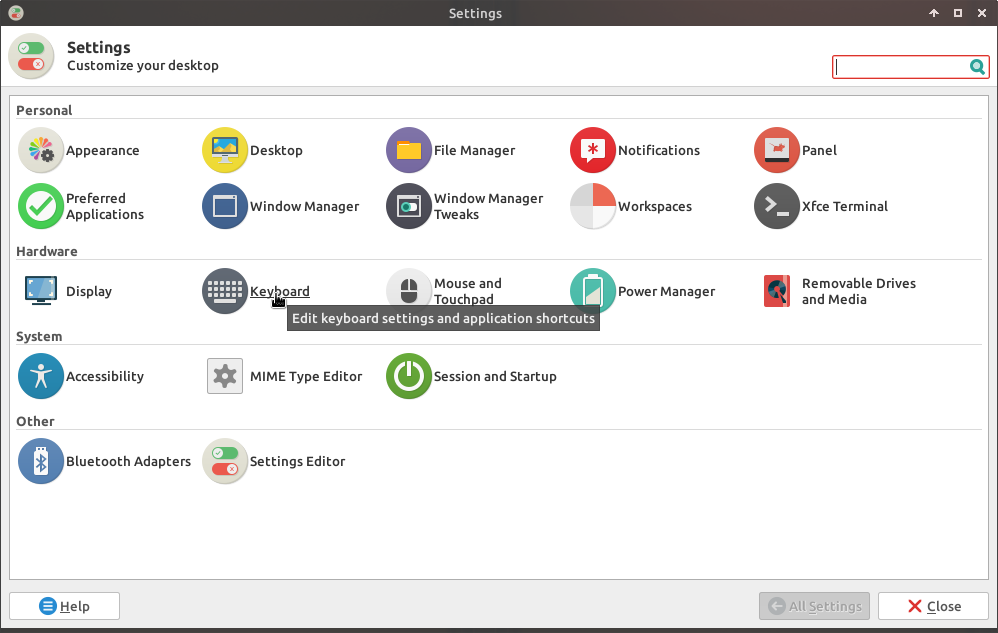The width and height of the screenshot is (998, 633).
Task: Open the Session and Startup power icon
Action: click(409, 376)
